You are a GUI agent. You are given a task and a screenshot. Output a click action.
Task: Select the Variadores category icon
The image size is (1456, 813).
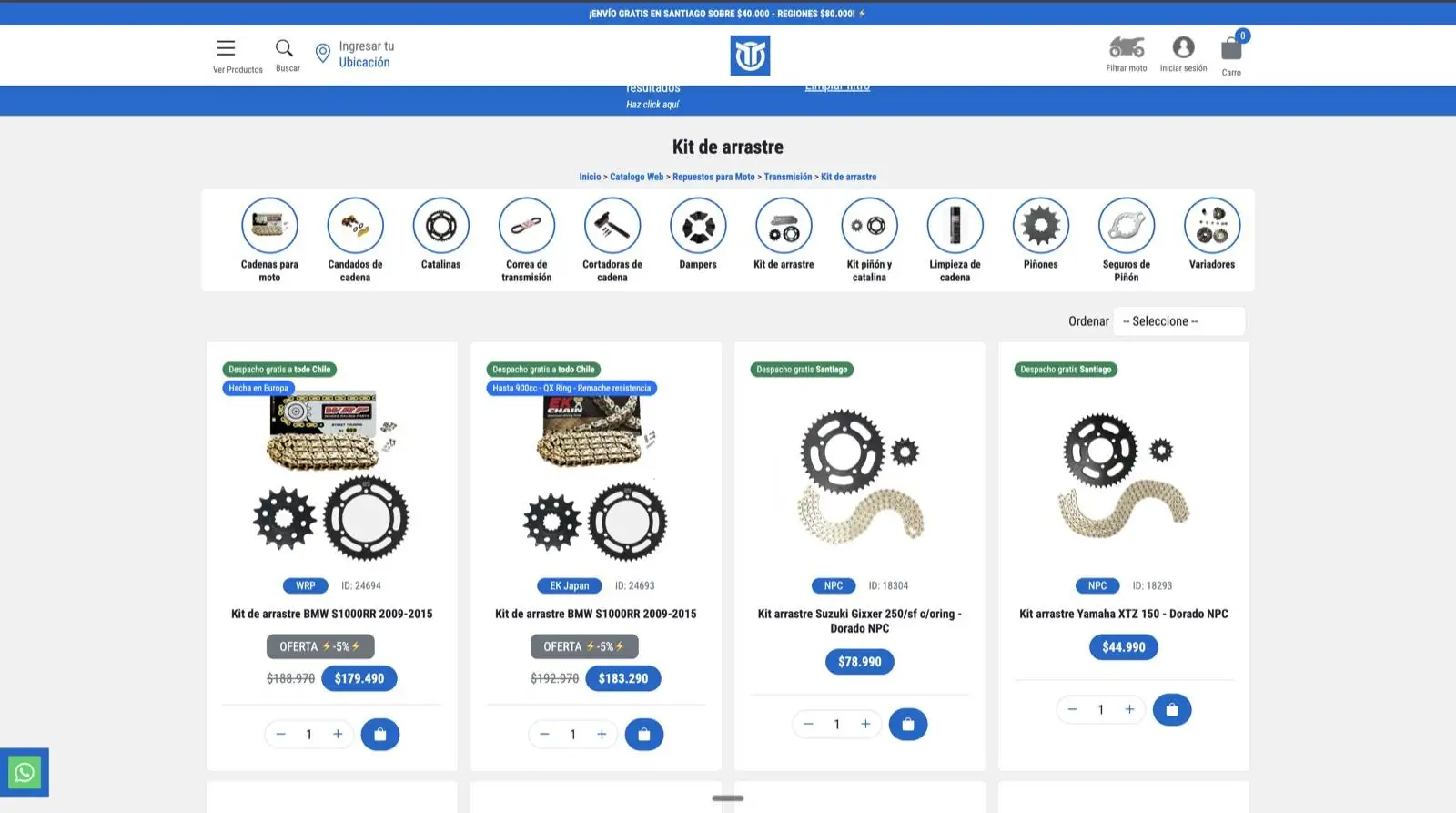point(1212,225)
